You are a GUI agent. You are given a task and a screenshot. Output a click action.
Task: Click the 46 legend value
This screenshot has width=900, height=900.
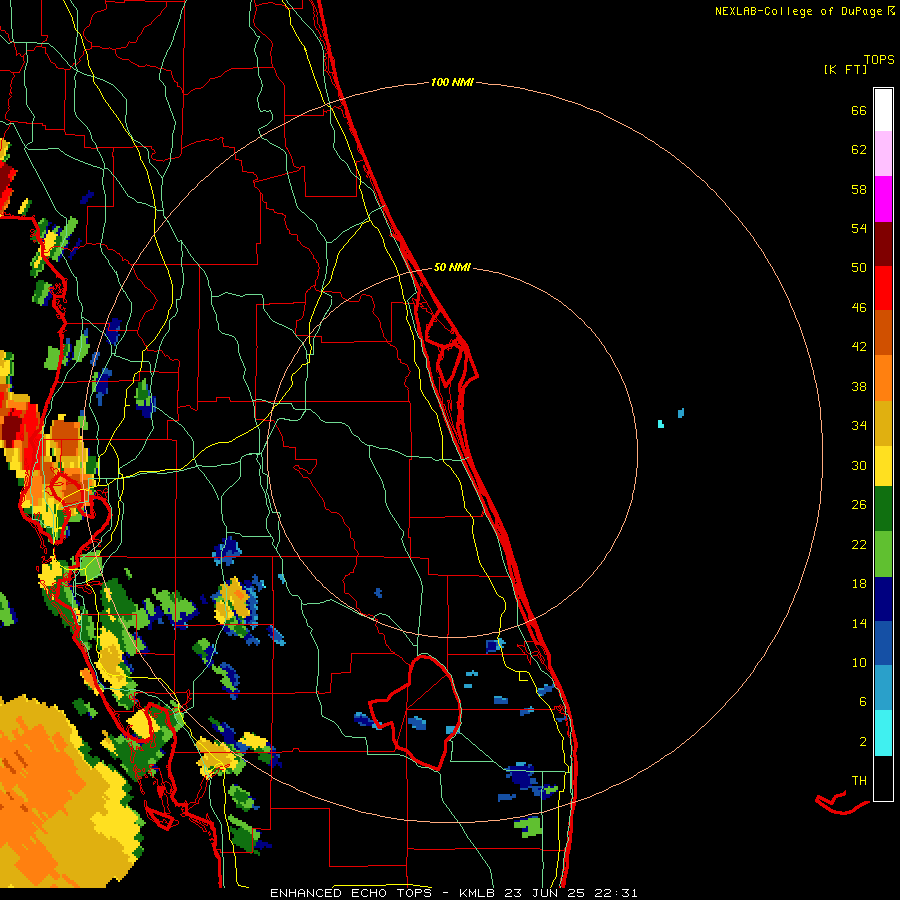[859, 308]
